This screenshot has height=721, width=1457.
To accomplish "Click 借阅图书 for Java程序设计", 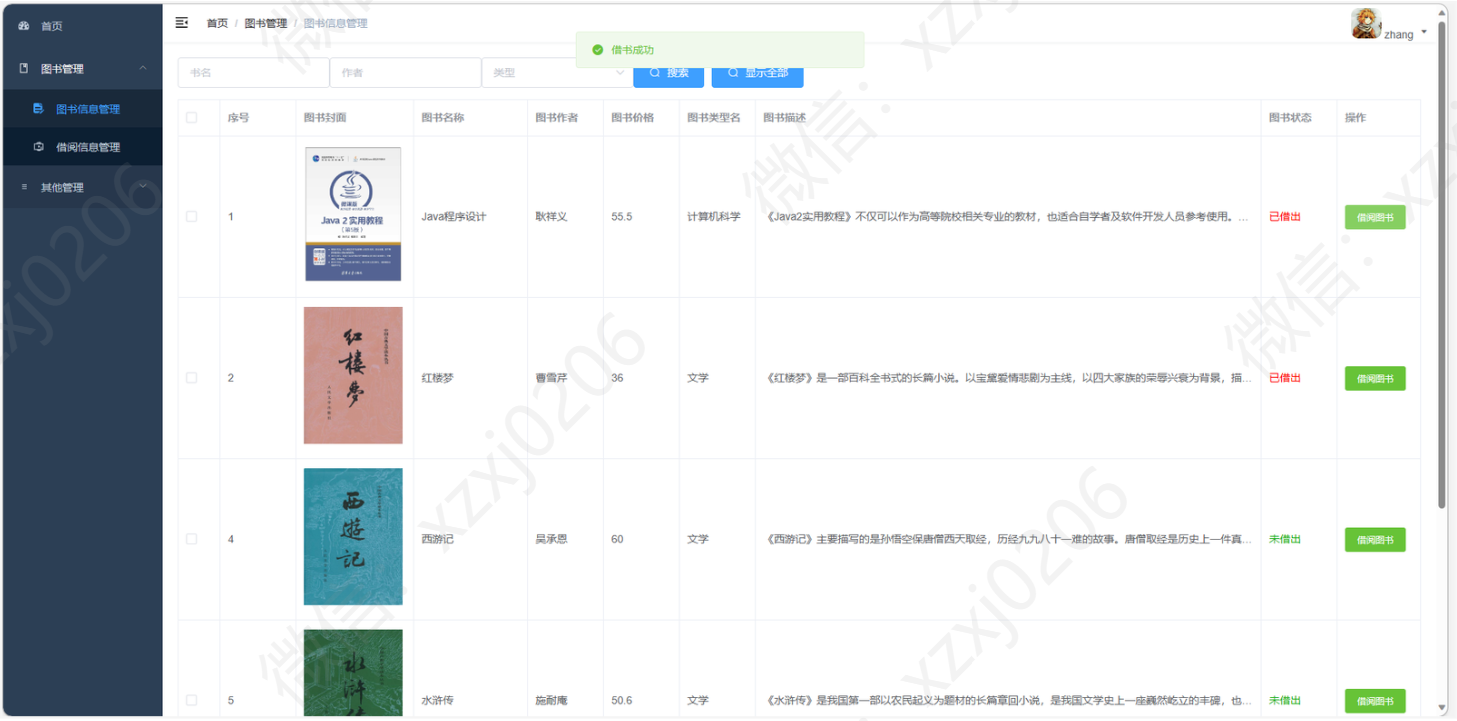I will (1375, 217).
